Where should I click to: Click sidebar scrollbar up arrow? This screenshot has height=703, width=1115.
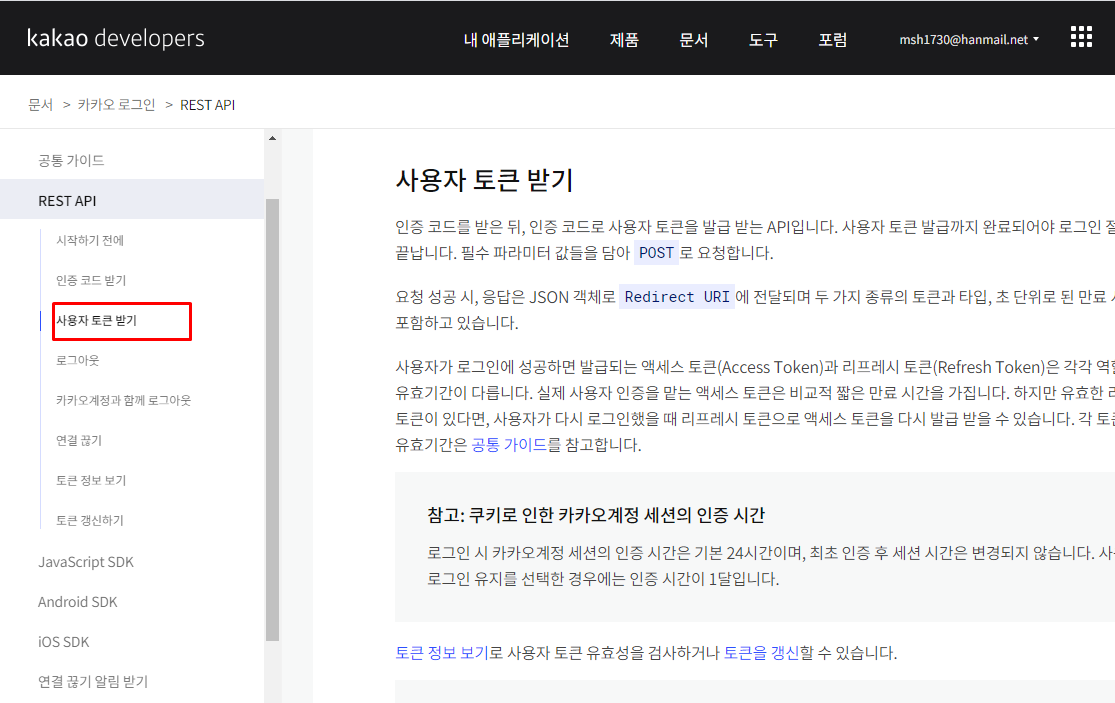272,138
